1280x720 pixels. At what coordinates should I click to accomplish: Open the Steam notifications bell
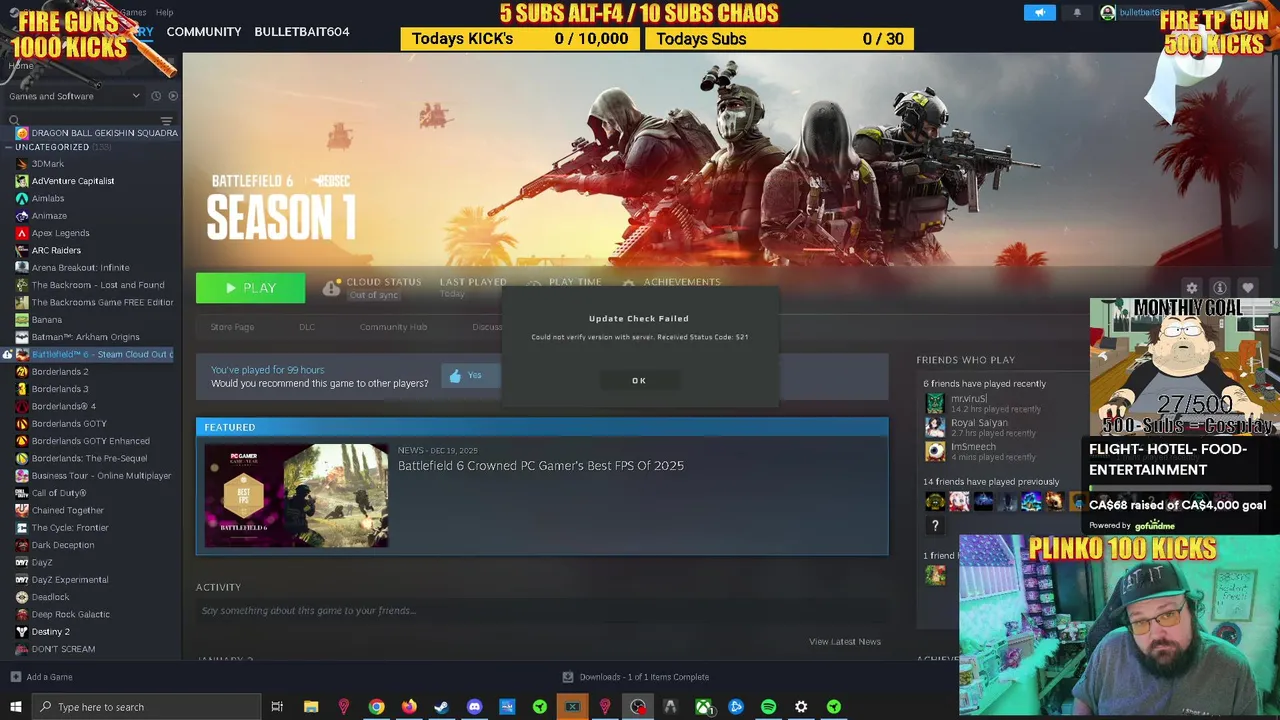[1077, 13]
